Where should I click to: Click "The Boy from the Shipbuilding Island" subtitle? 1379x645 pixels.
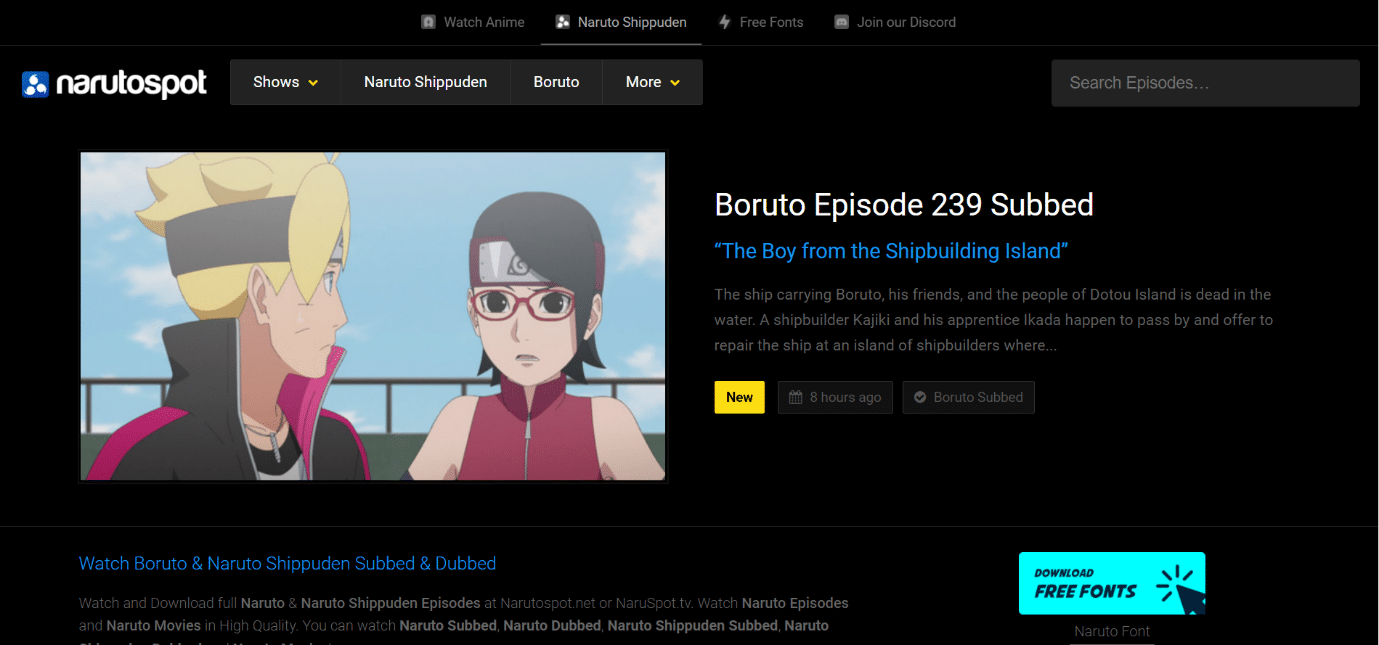tap(891, 251)
